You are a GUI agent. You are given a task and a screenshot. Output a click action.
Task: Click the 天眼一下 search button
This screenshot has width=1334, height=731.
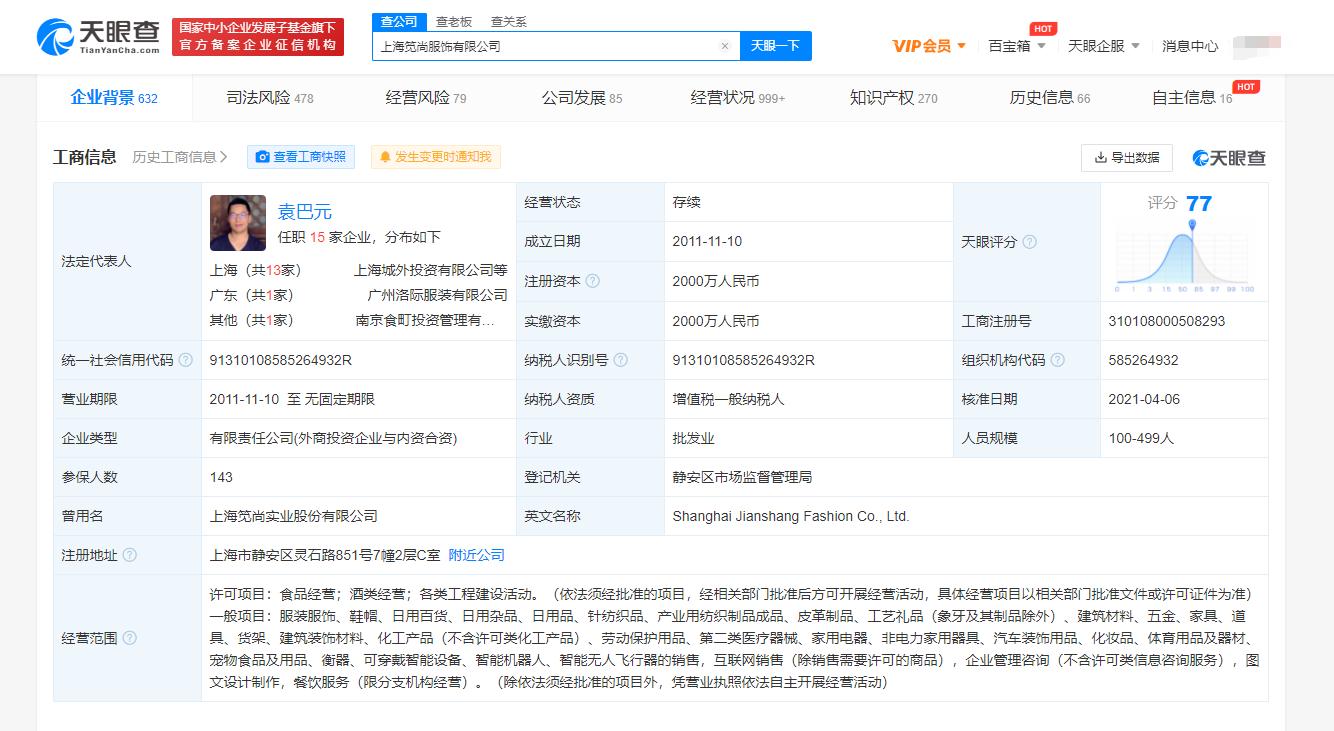(x=775, y=46)
